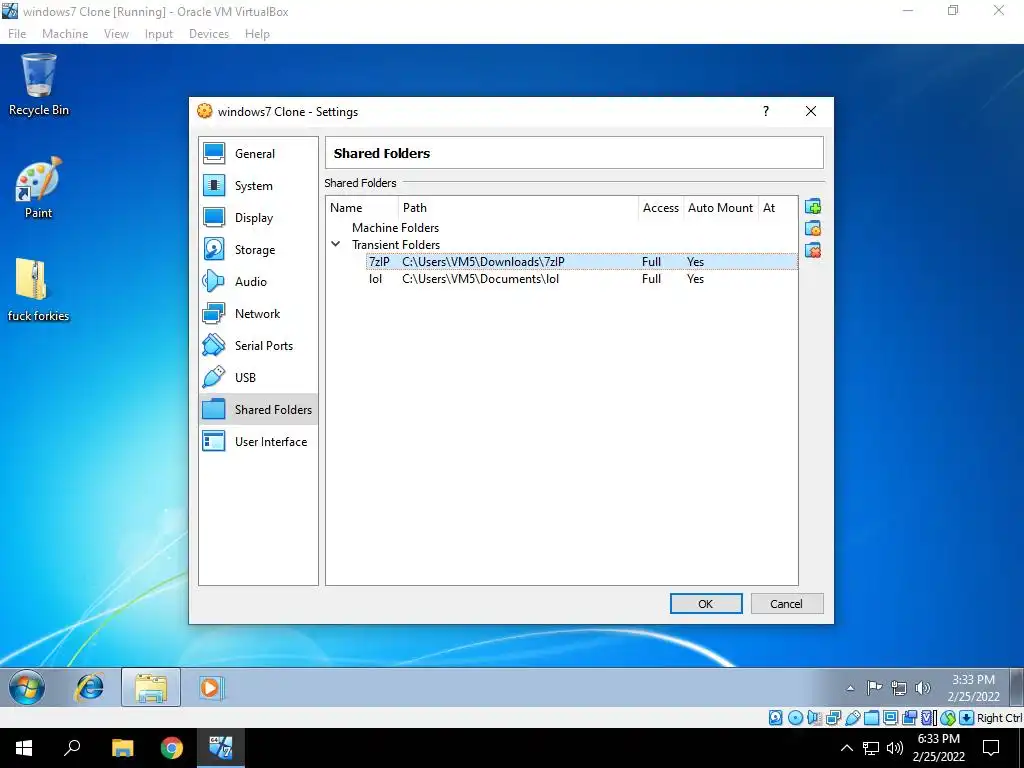Image resolution: width=1024 pixels, height=768 pixels.
Task: Click the recording status bar icon
Action: click(x=909, y=718)
